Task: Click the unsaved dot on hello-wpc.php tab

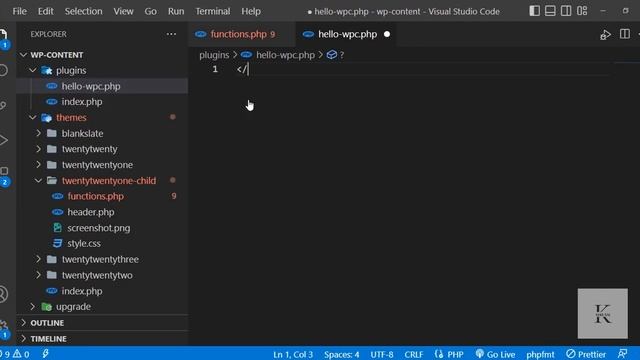Action: [x=387, y=34]
